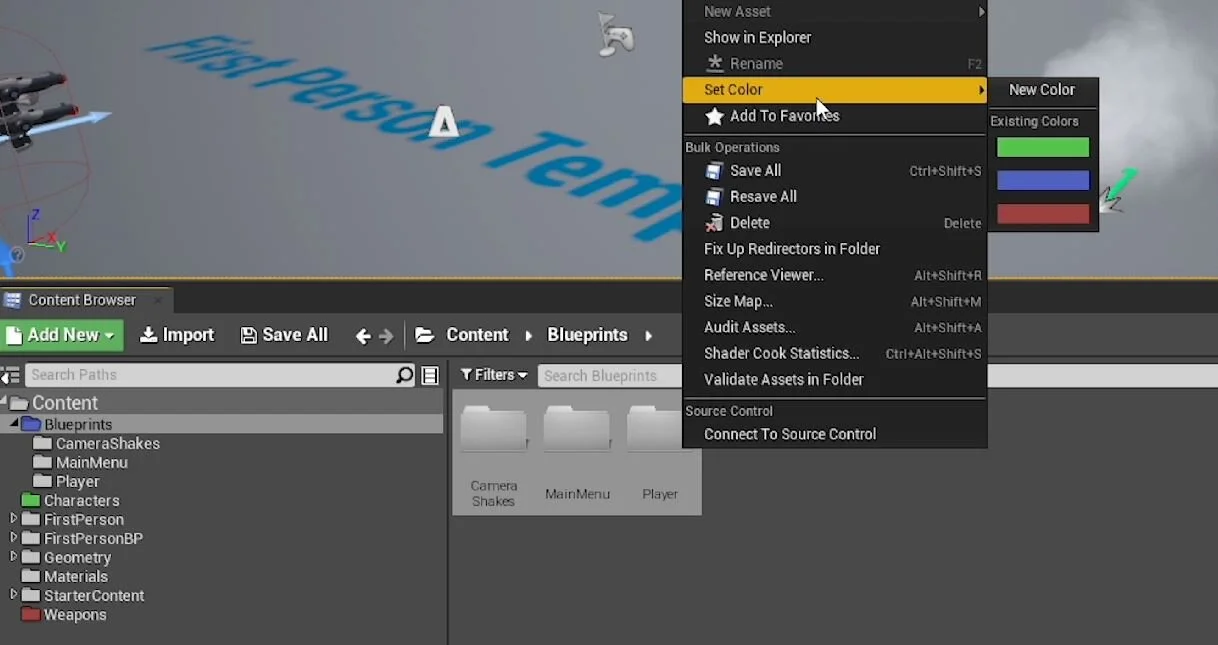Select Rename from the context menu

click(758, 63)
